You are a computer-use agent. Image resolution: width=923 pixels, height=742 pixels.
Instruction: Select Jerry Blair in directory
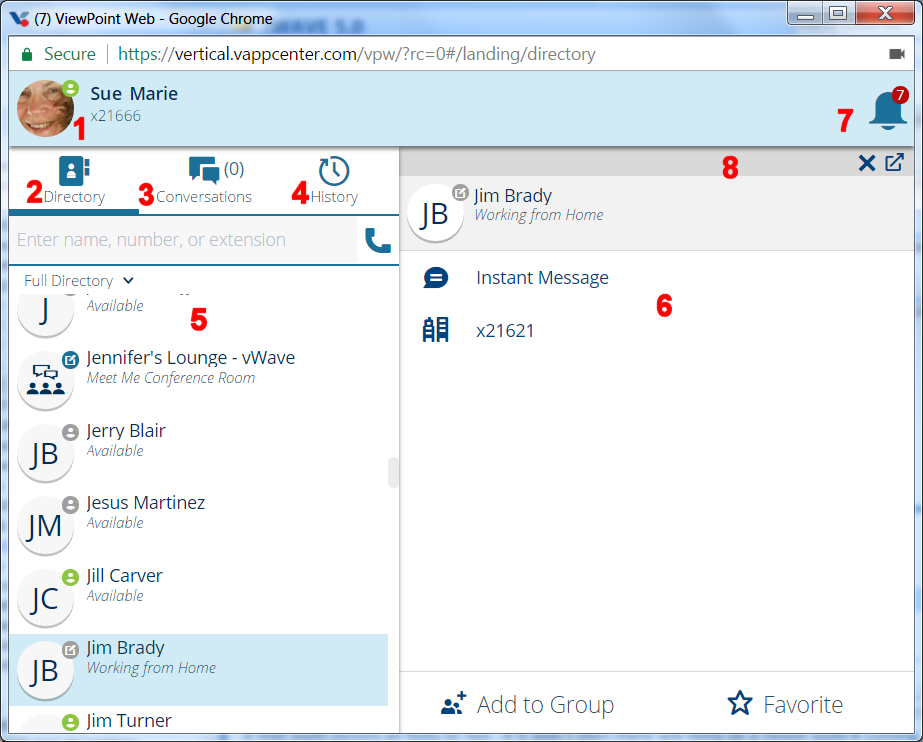click(198, 452)
